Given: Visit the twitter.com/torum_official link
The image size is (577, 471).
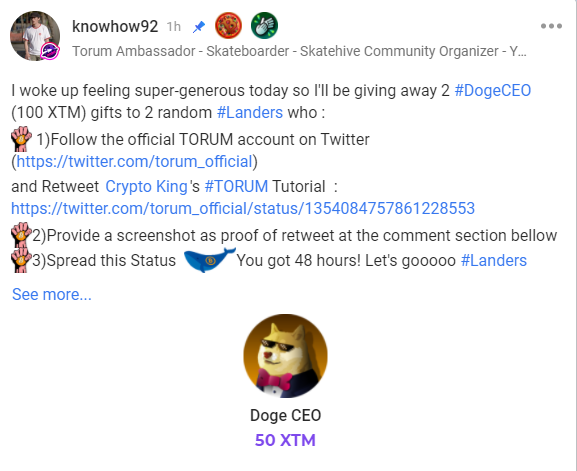Looking at the screenshot, I should pyautogui.click(x=134, y=162).
